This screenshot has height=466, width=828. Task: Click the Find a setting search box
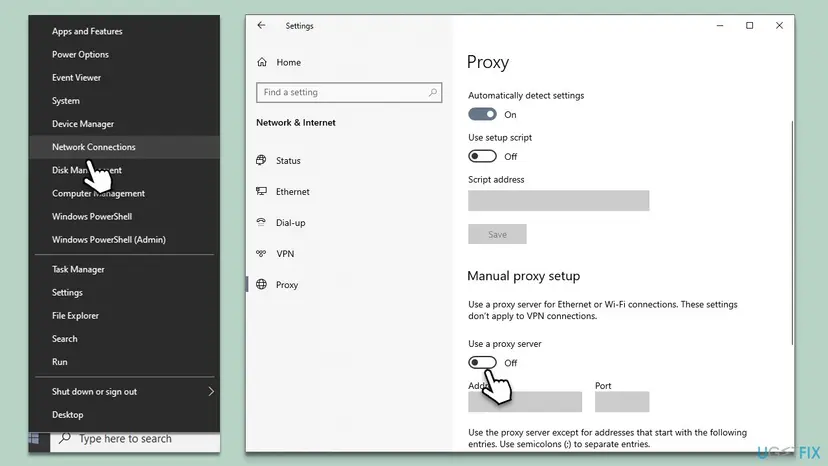pos(349,92)
